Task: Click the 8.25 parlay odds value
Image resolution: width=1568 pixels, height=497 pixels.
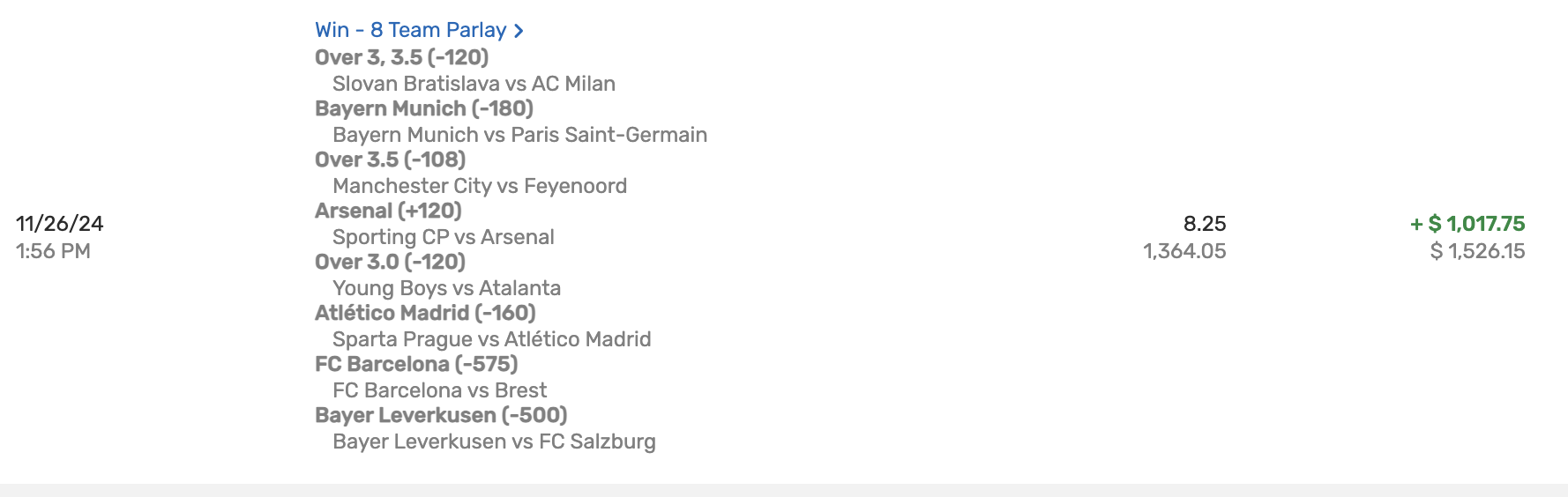Action: [x=1205, y=224]
